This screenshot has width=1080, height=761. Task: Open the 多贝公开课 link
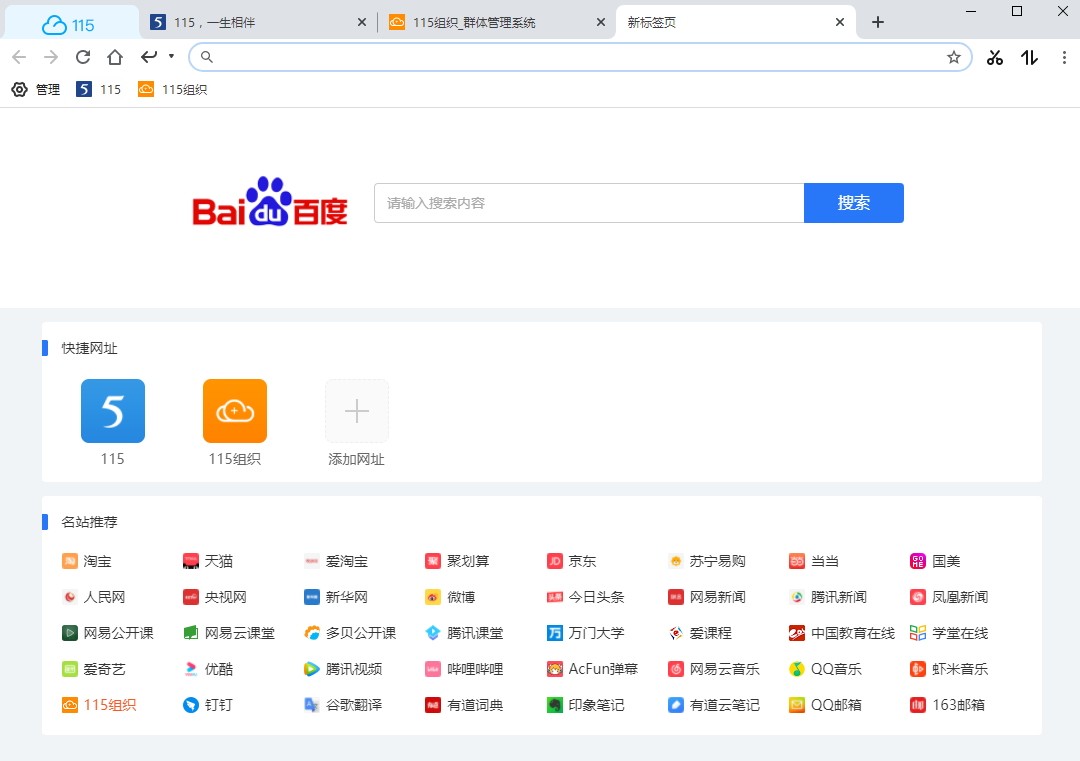[x=351, y=633]
